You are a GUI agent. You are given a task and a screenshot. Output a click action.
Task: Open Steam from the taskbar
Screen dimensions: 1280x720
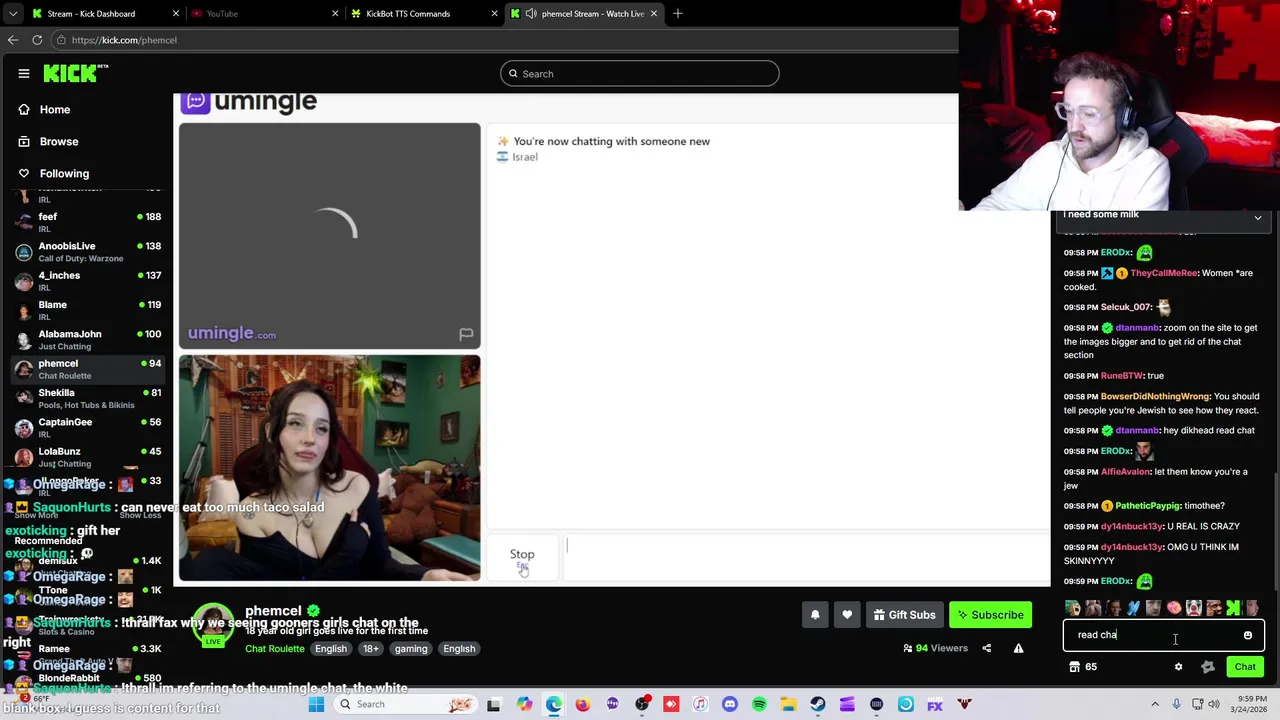click(818, 704)
